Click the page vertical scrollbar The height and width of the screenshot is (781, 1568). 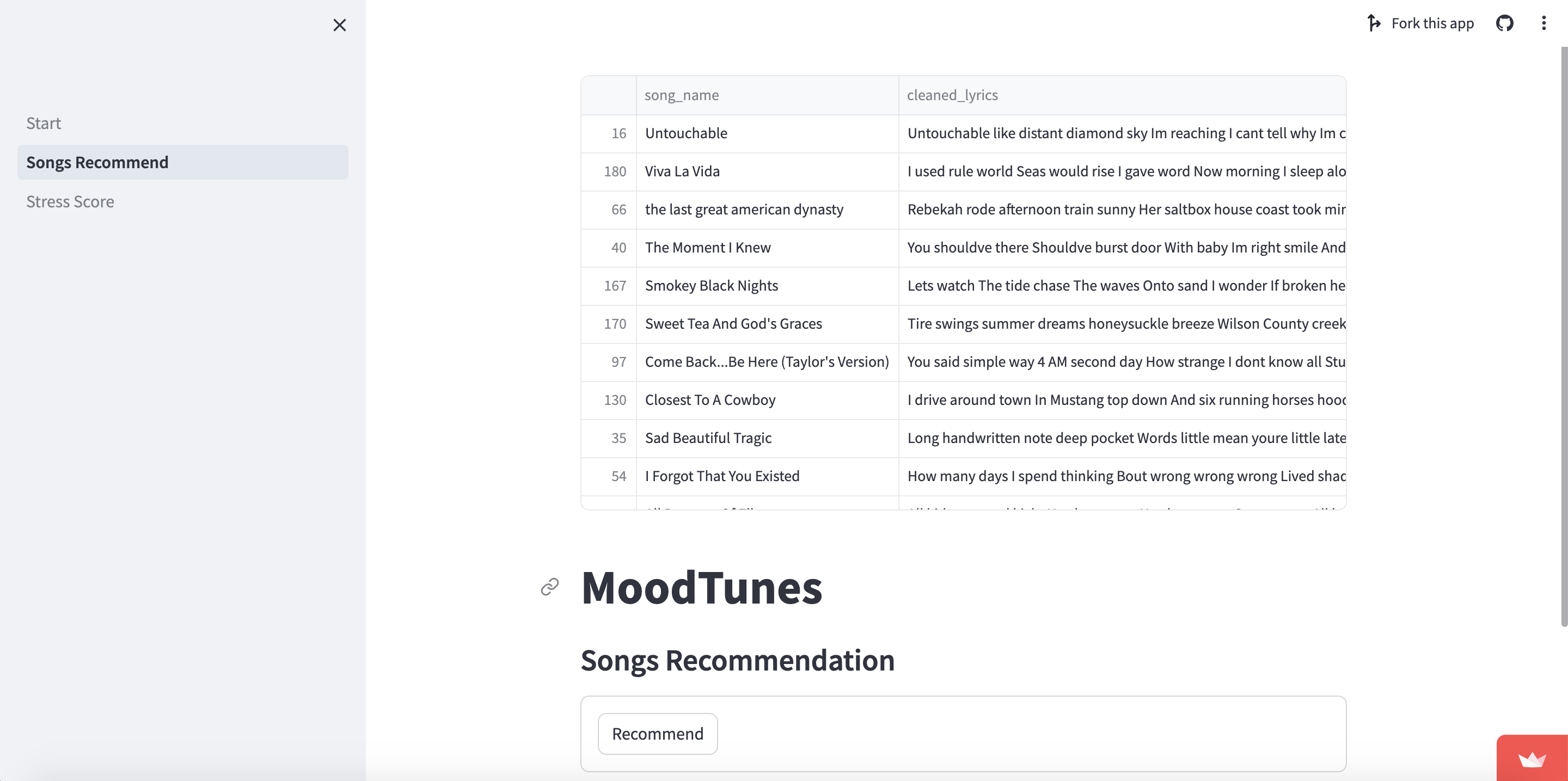(x=1563, y=335)
